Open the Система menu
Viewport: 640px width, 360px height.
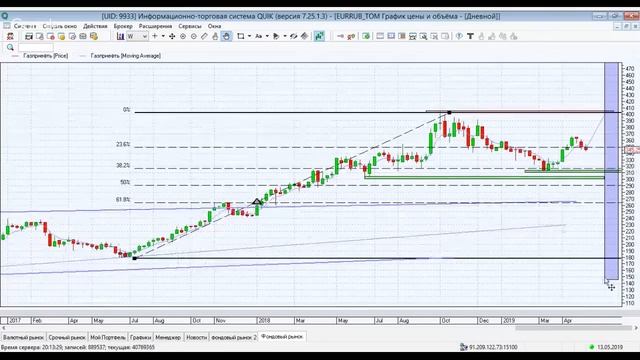point(24,26)
